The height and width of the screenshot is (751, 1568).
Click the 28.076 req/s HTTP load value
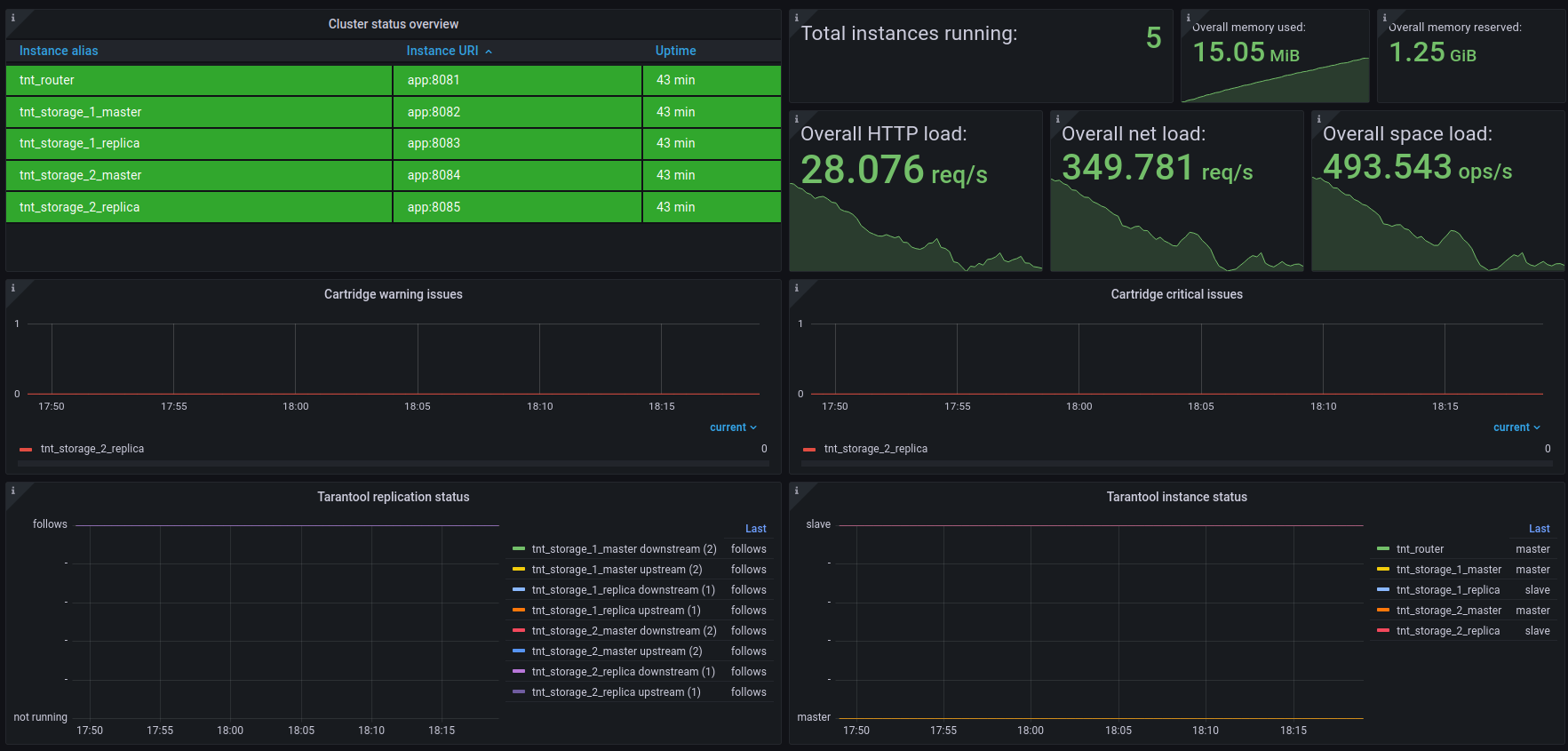point(894,170)
